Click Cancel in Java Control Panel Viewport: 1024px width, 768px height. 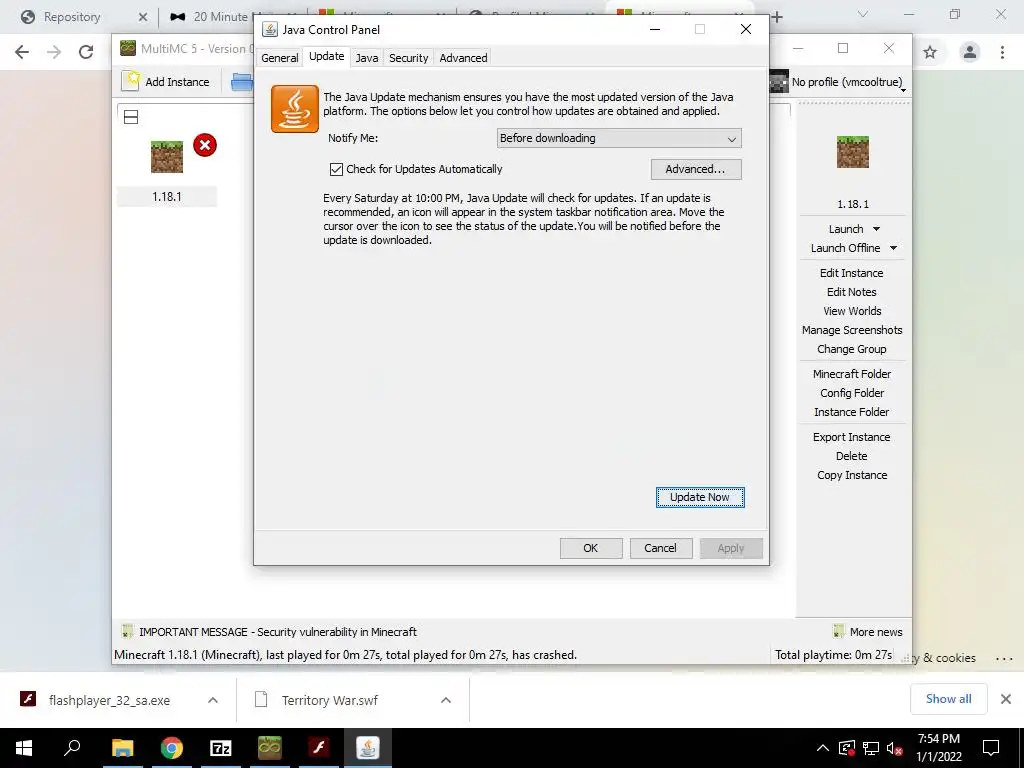(660, 548)
